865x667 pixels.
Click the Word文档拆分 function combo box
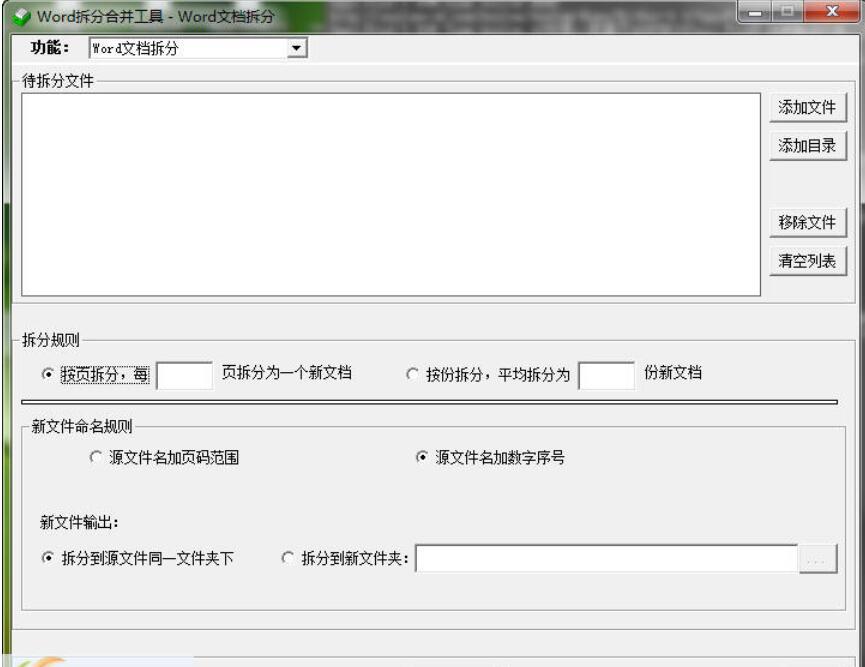pyautogui.click(x=198, y=49)
